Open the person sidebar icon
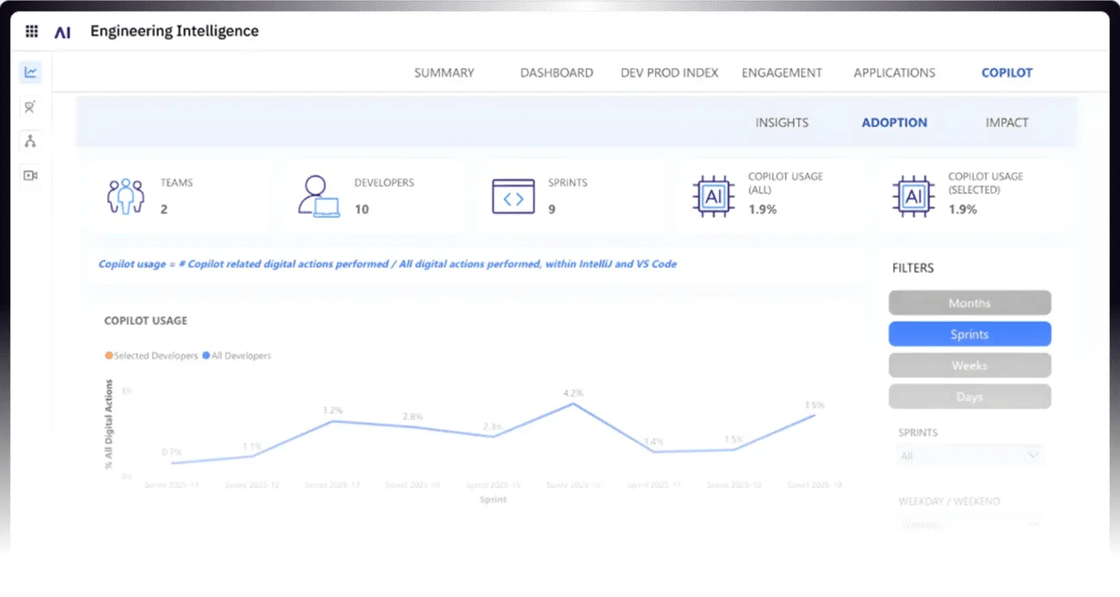 pyautogui.click(x=30, y=107)
